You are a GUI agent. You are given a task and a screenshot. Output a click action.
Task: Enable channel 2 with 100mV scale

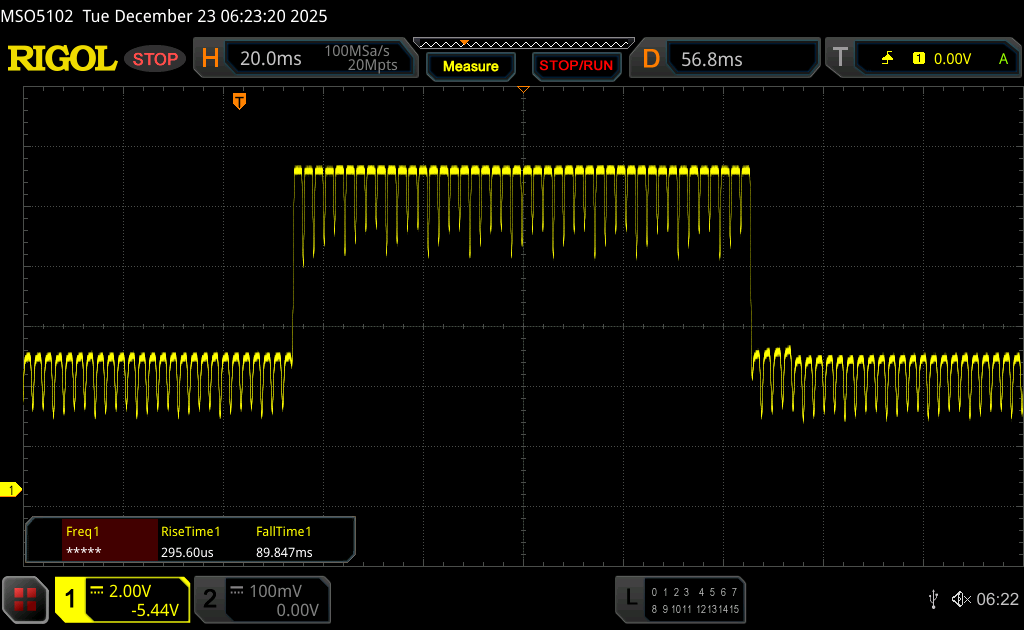click(x=262, y=599)
